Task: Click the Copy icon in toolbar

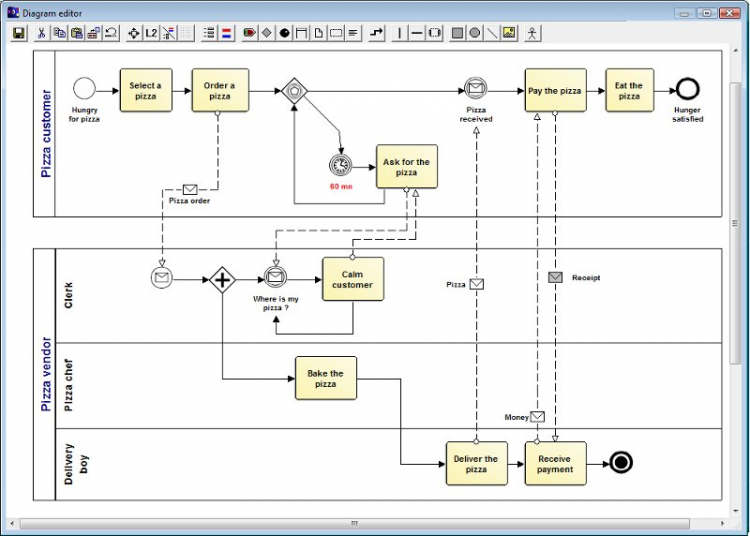Action: point(59,33)
